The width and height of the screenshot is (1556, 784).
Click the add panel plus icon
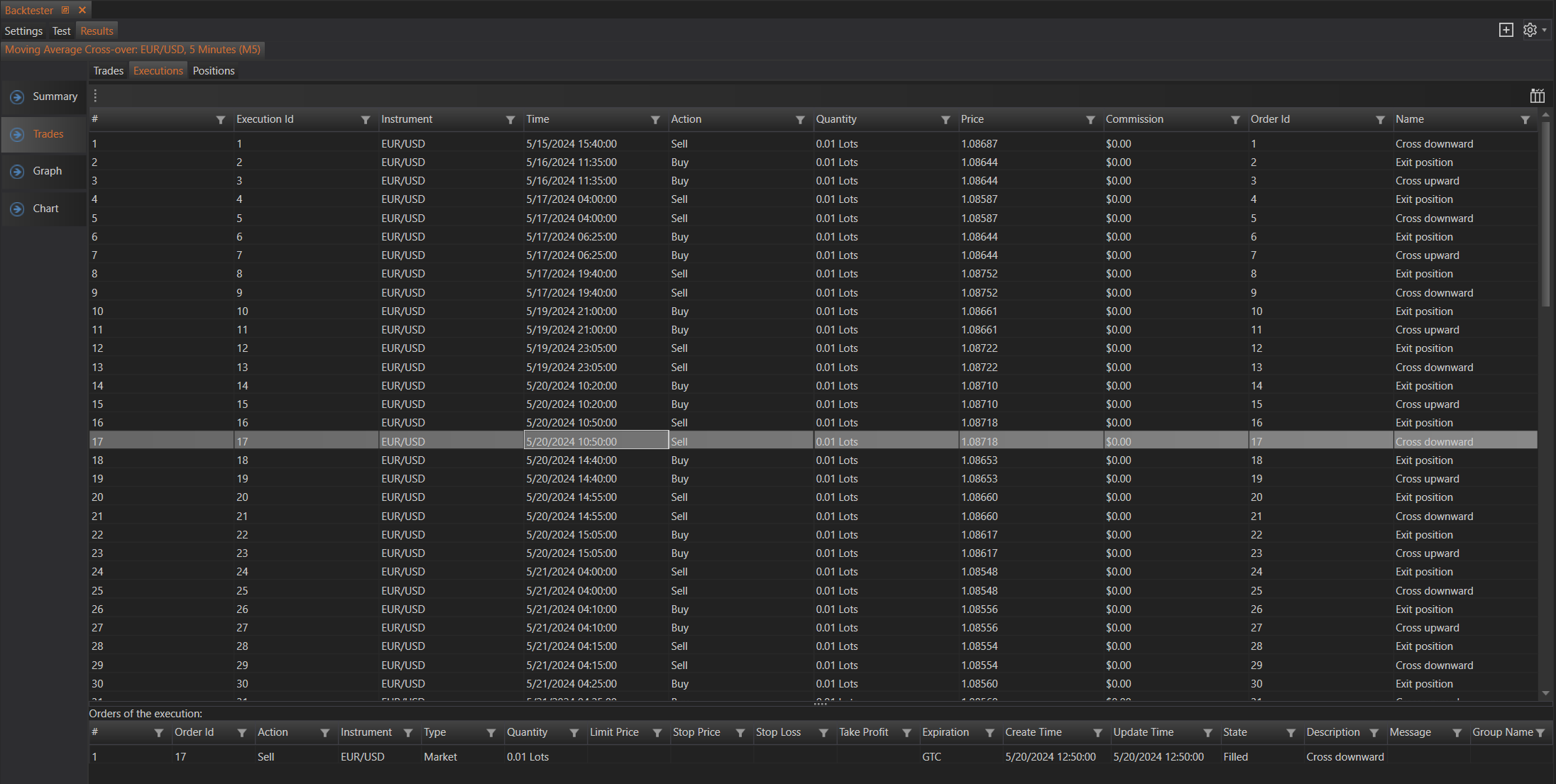[1506, 30]
